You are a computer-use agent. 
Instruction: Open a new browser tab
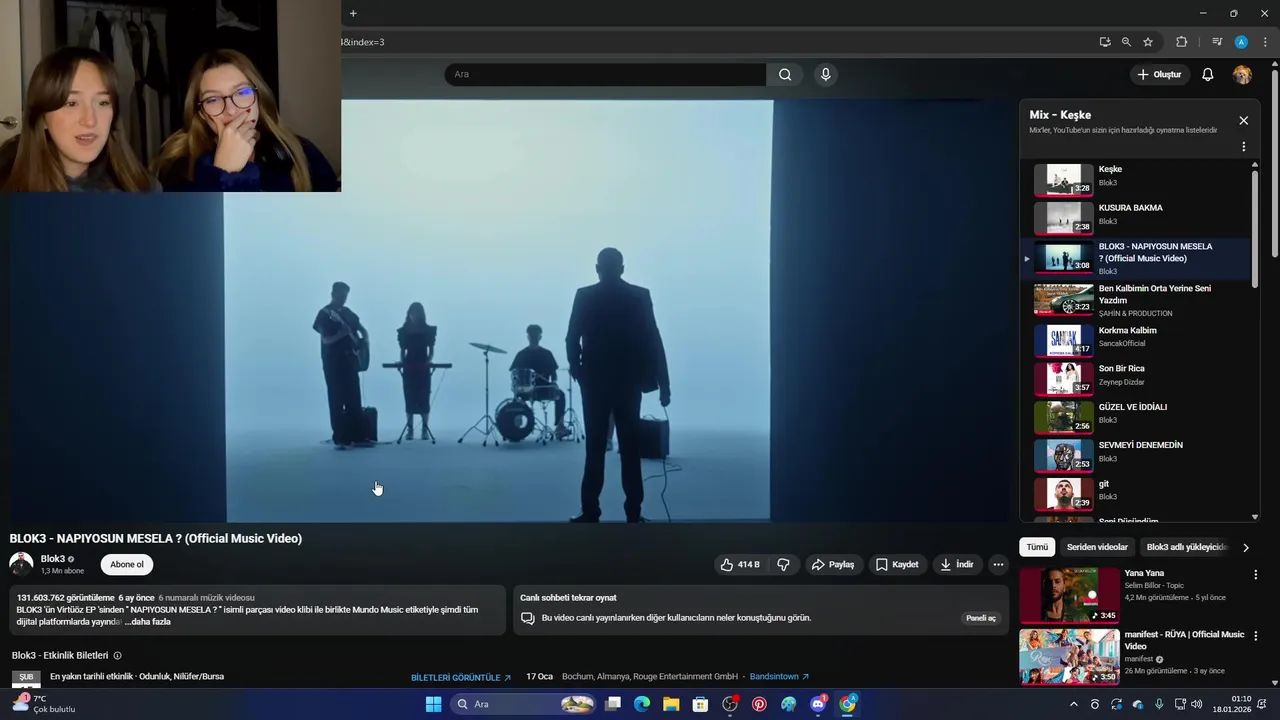point(353,13)
